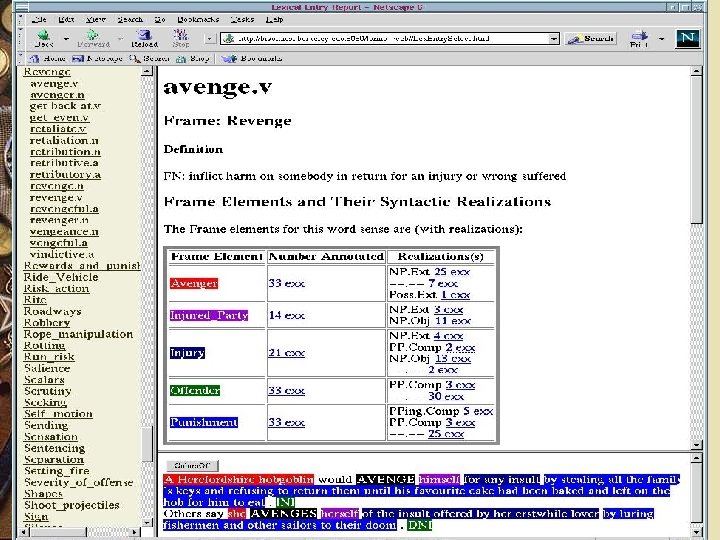
Task: Open PPing.Comp 5 exx link
Action: [x=478, y=411]
